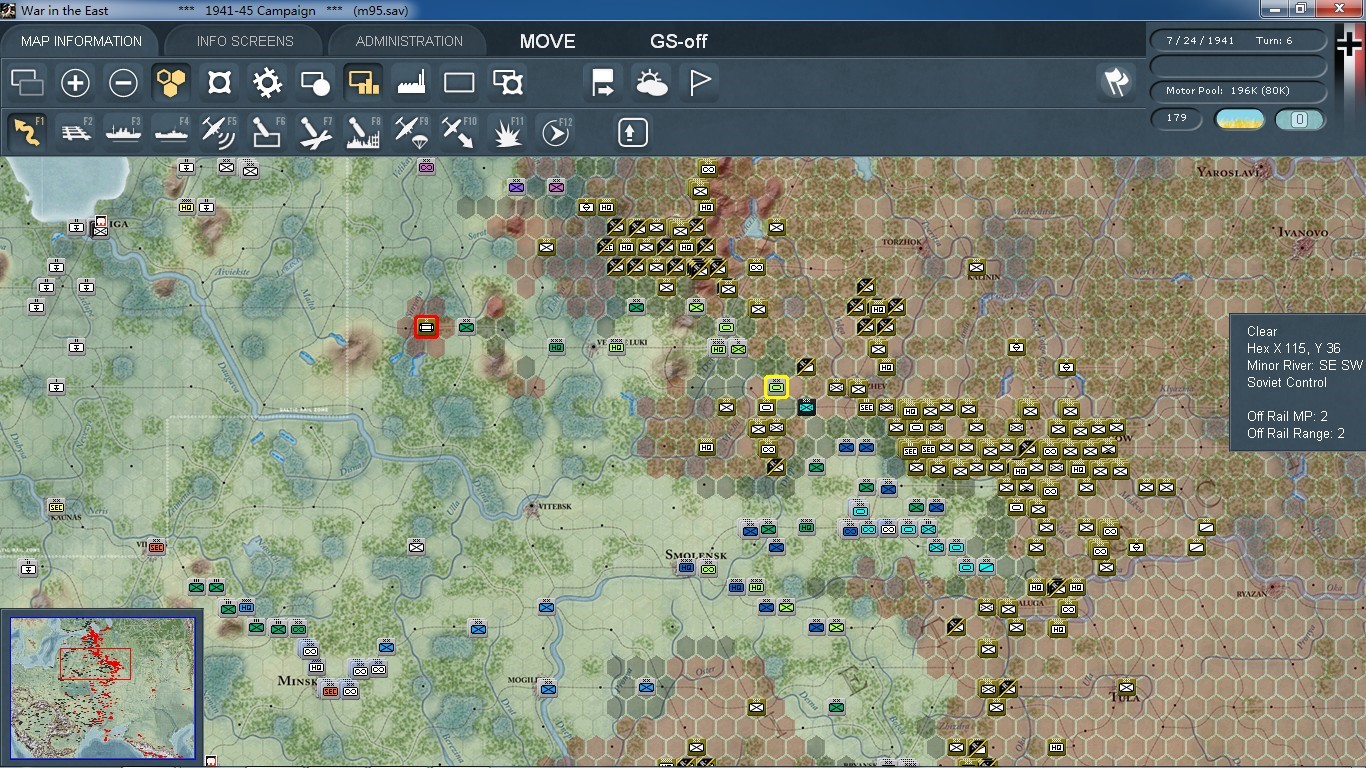Viewport: 1366px width, 768px height.
Task: Click the Minor River: SE SW text
Action: click(x=1304, y=365)
